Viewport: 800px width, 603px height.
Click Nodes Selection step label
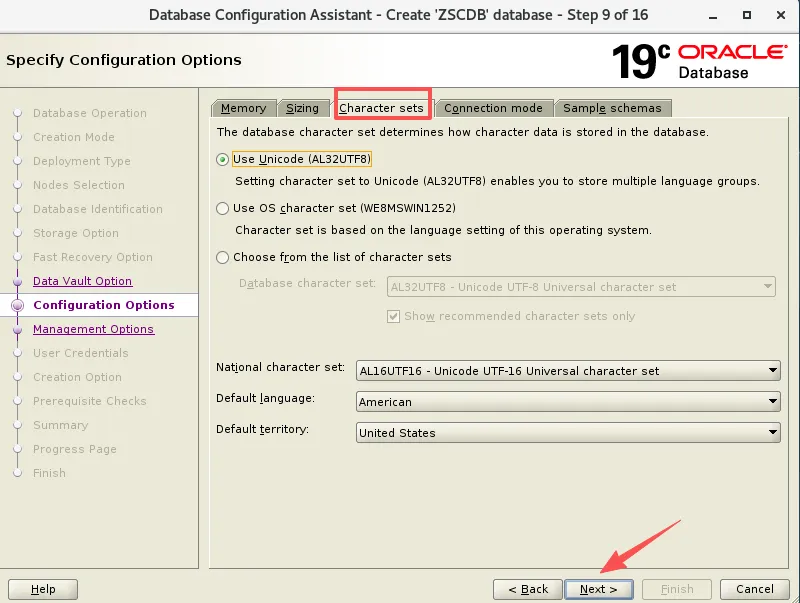[79, 185]
